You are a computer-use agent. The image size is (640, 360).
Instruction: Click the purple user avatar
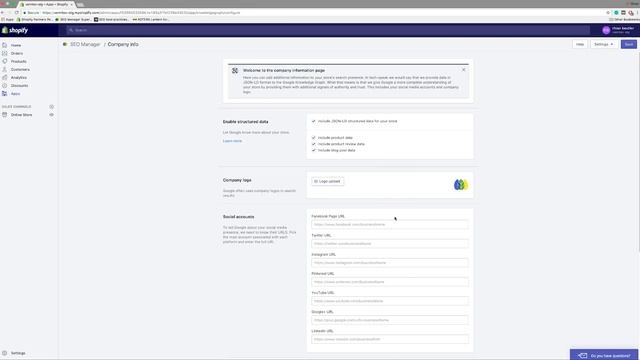[606, 30]
